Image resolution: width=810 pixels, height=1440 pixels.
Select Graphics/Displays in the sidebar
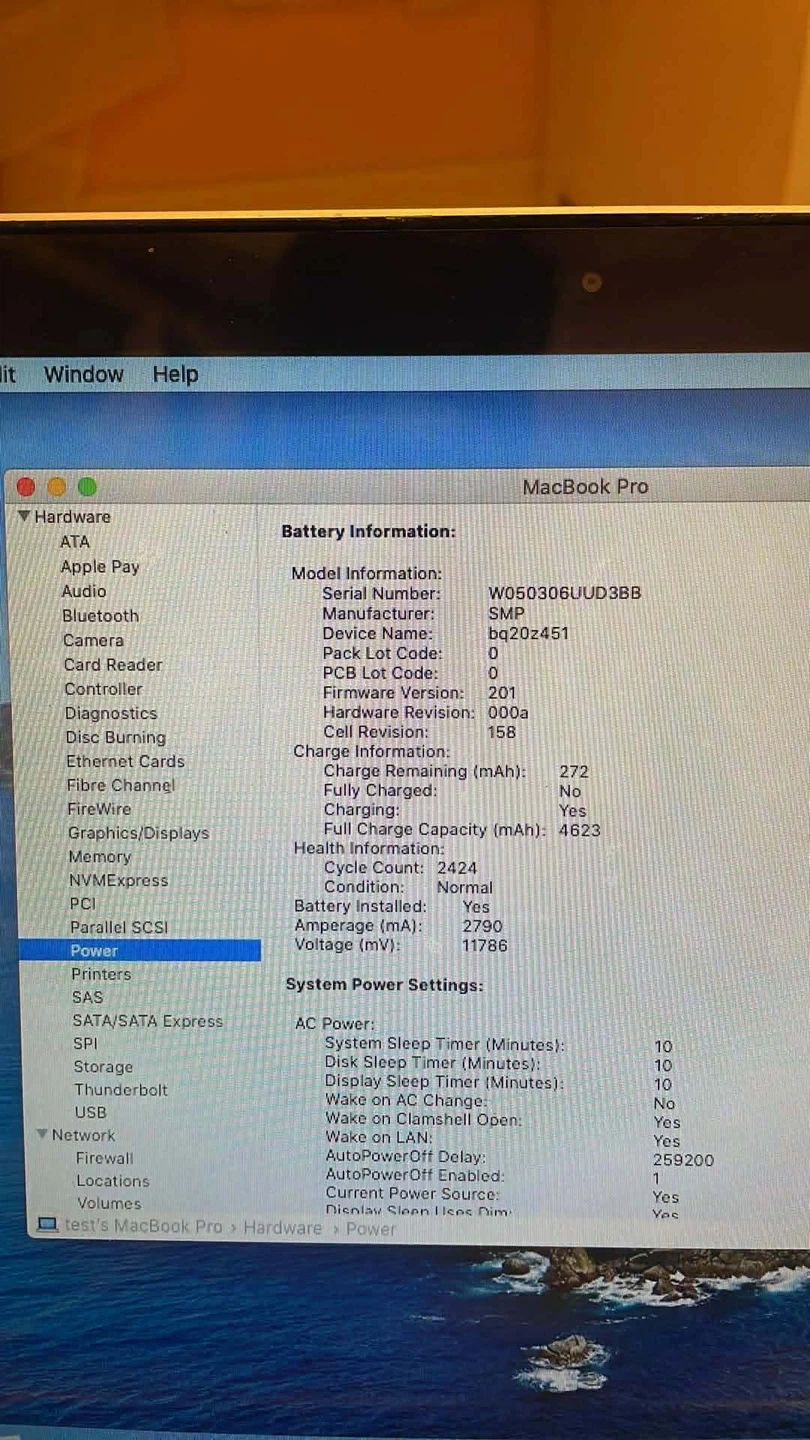pos(138,833)
